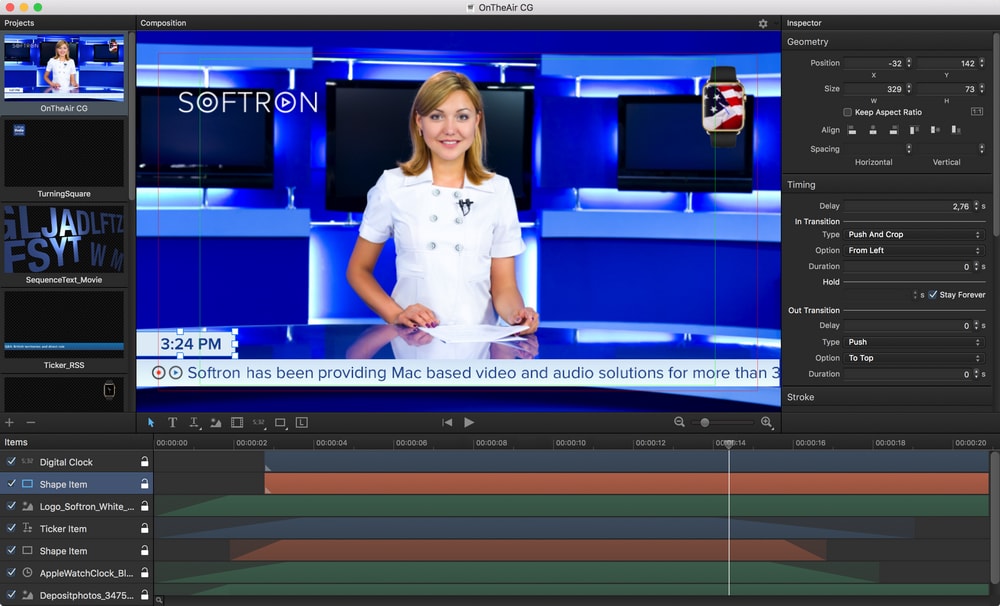This screenshot has width=1000, height=606.
Task: Click the Size W value field 329
Action: click(874, 89)
